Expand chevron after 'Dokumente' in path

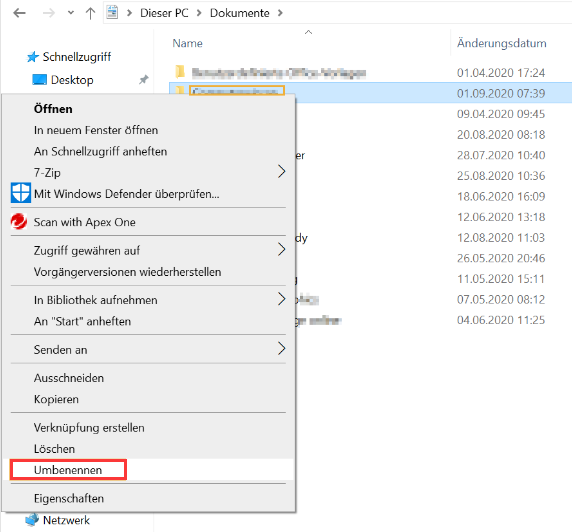click(280, 13)
